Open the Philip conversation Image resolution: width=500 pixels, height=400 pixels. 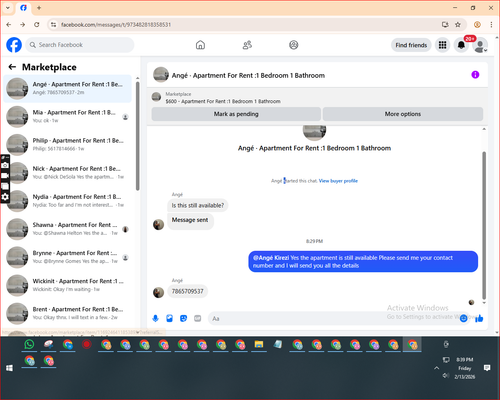[67, 144]
